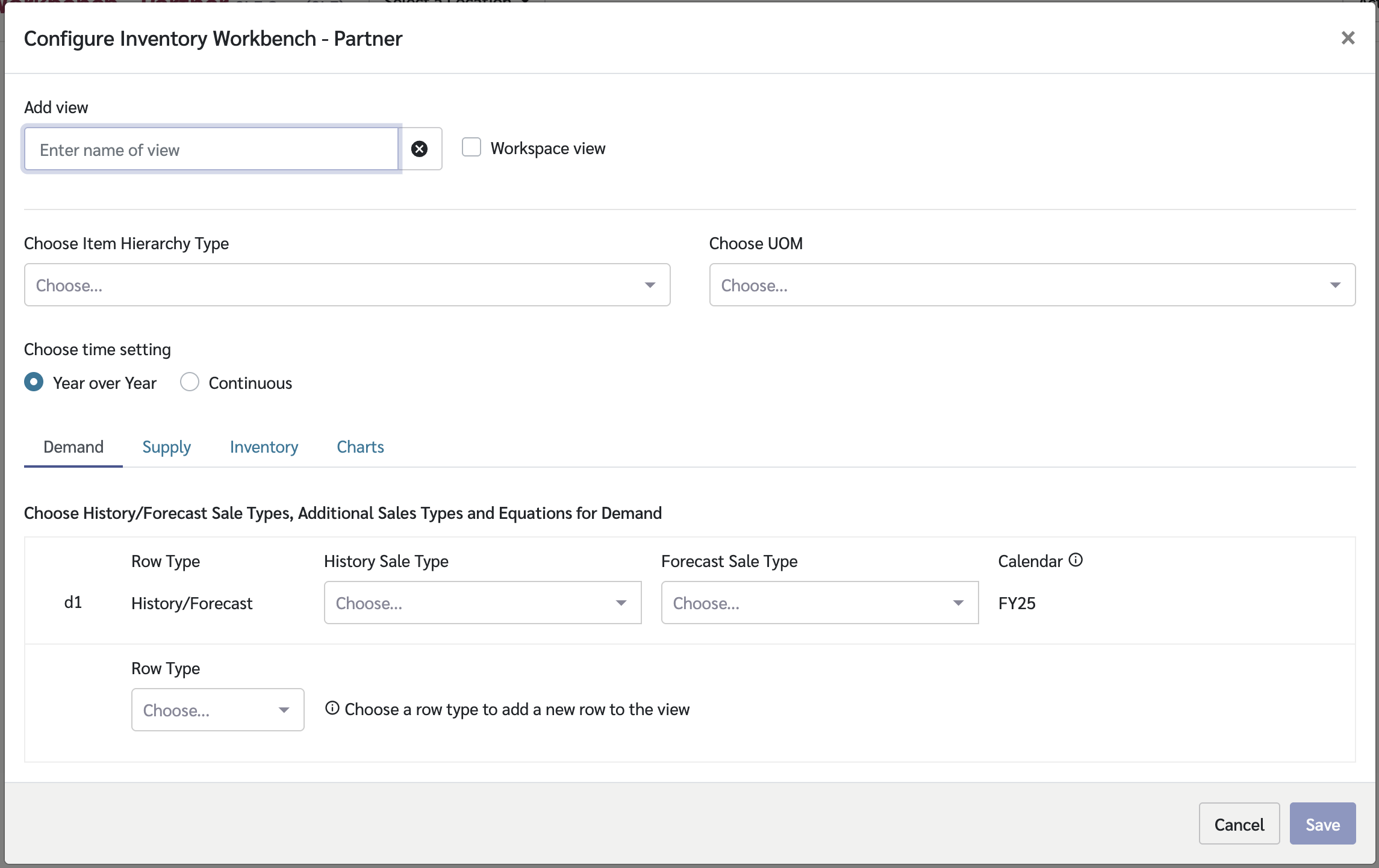
Task: Click the Calendar info icon
Action: point(1075,560)
